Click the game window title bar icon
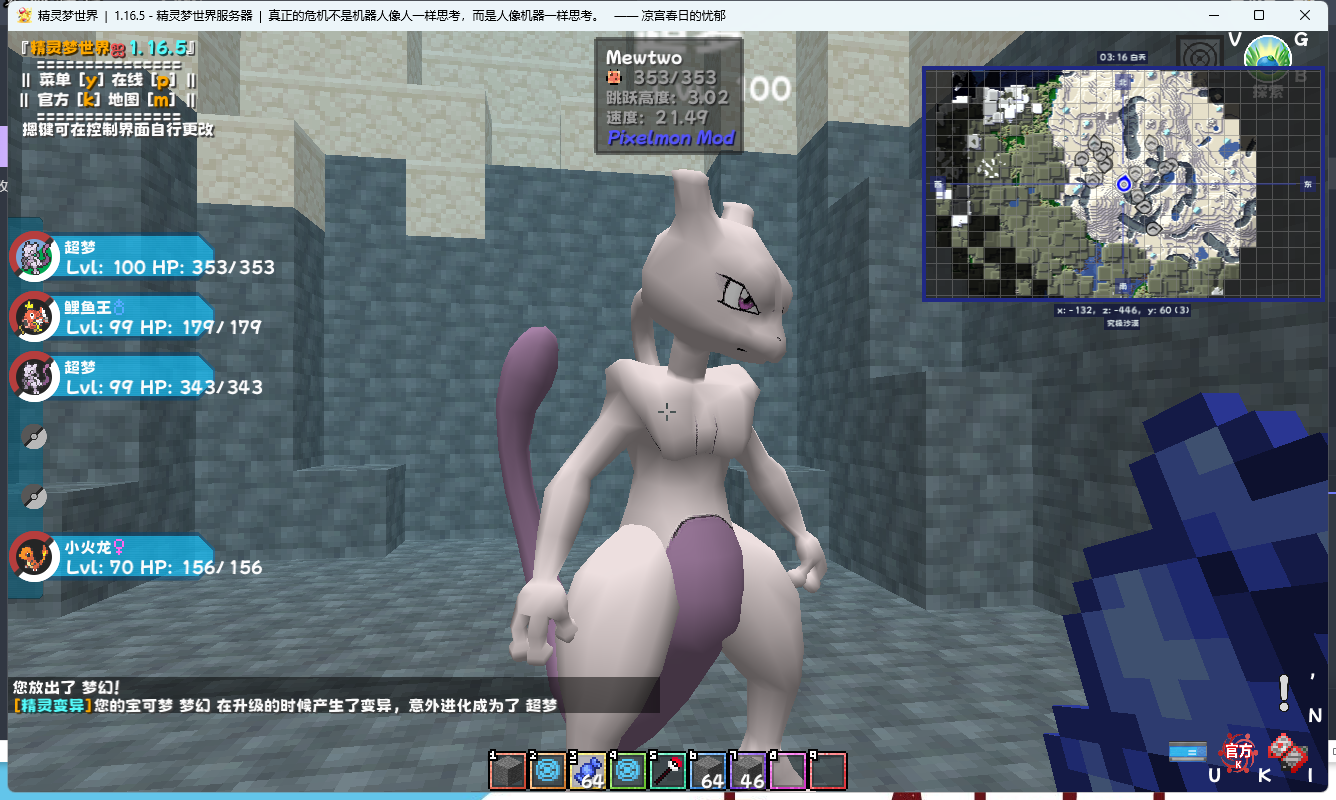The width and height of the screenshot is (1336, 800). point(25,16)
